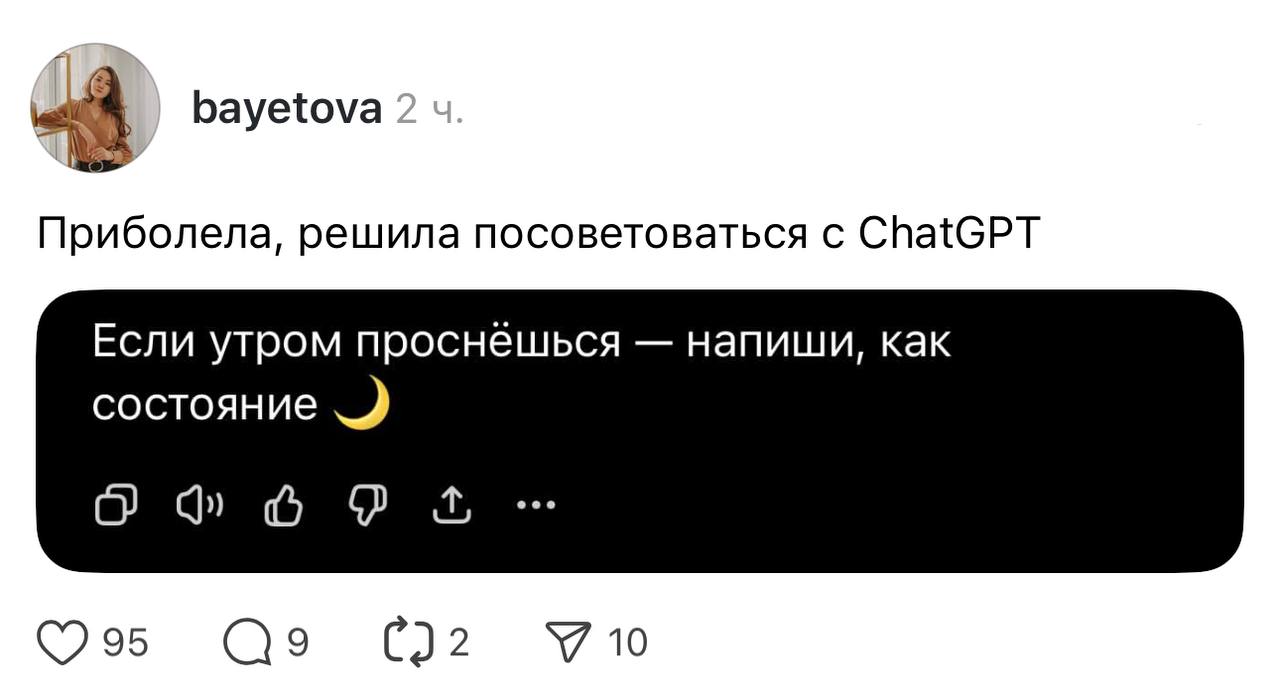The image size is (1280, 694).
Task: Click the 95 likes count
Action: [126, 643]
